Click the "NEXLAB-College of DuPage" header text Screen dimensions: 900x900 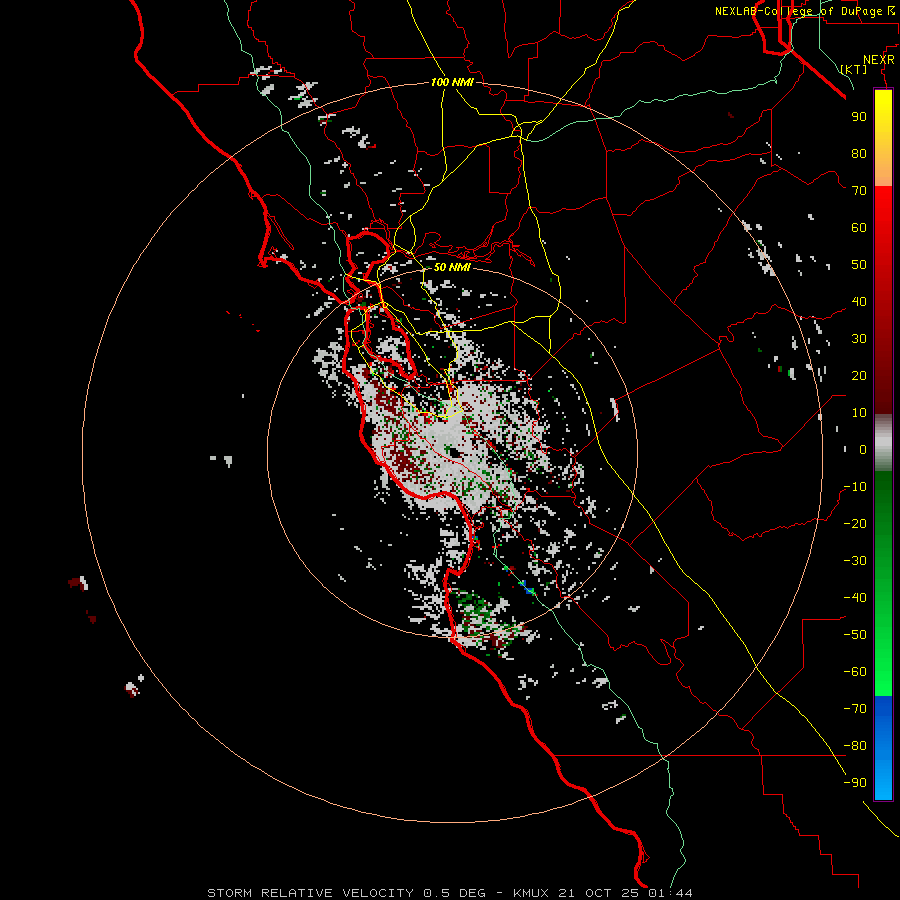800,11
